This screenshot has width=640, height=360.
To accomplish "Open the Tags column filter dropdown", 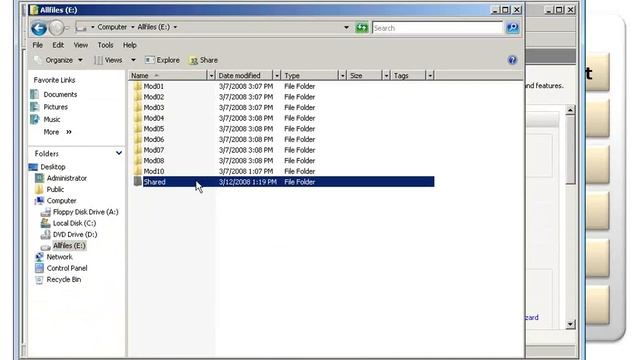I will pos(430,76).
